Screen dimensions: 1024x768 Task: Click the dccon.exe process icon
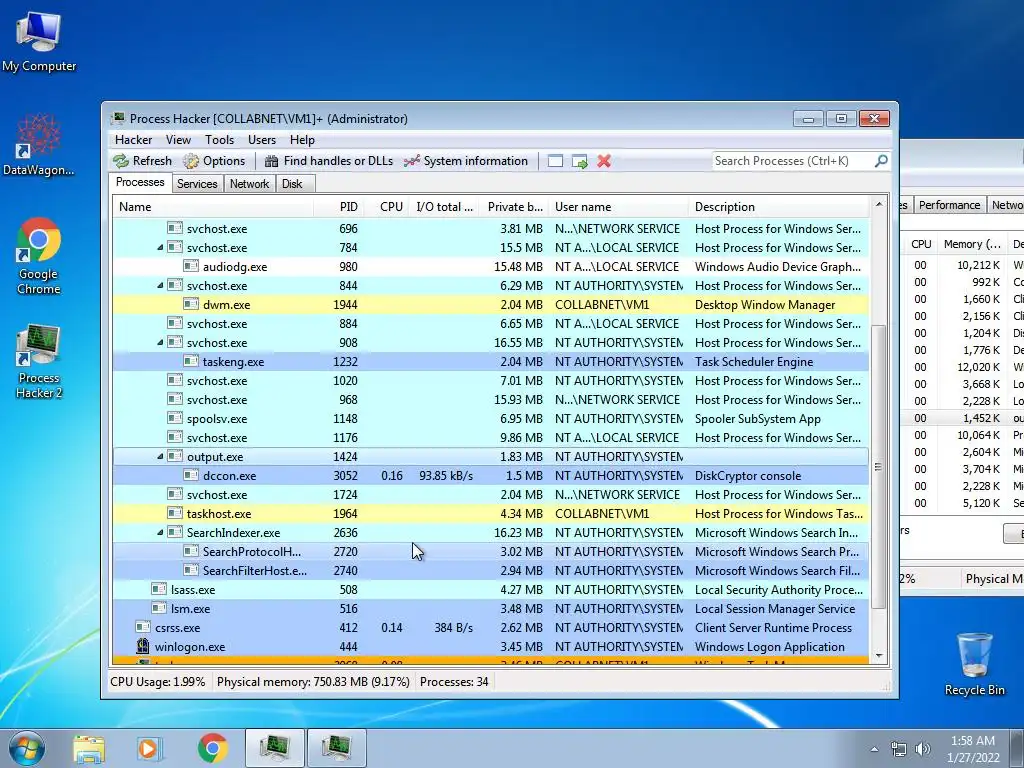191,475
